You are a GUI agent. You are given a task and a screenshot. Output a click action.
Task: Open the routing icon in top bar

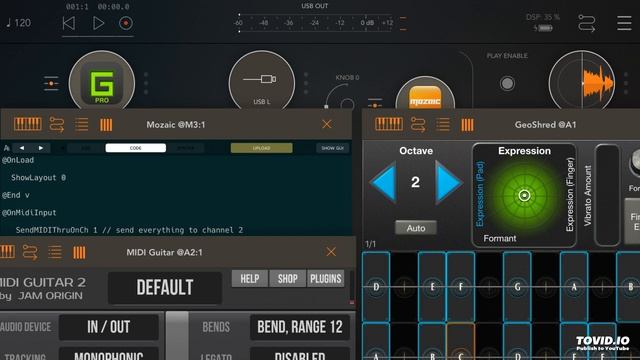tap(587, 23)
